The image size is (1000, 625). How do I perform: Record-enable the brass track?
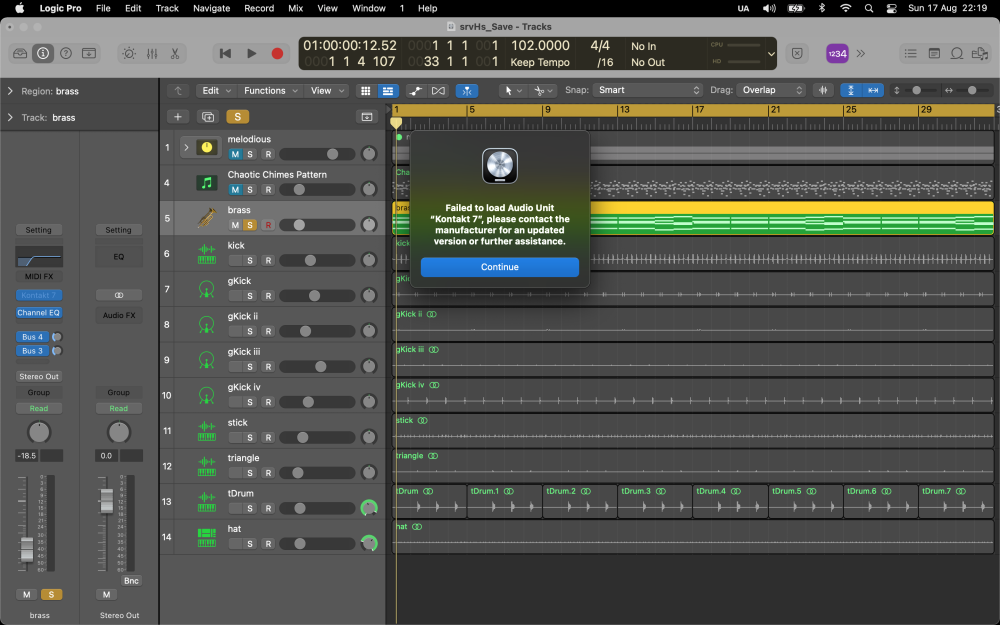268,225
